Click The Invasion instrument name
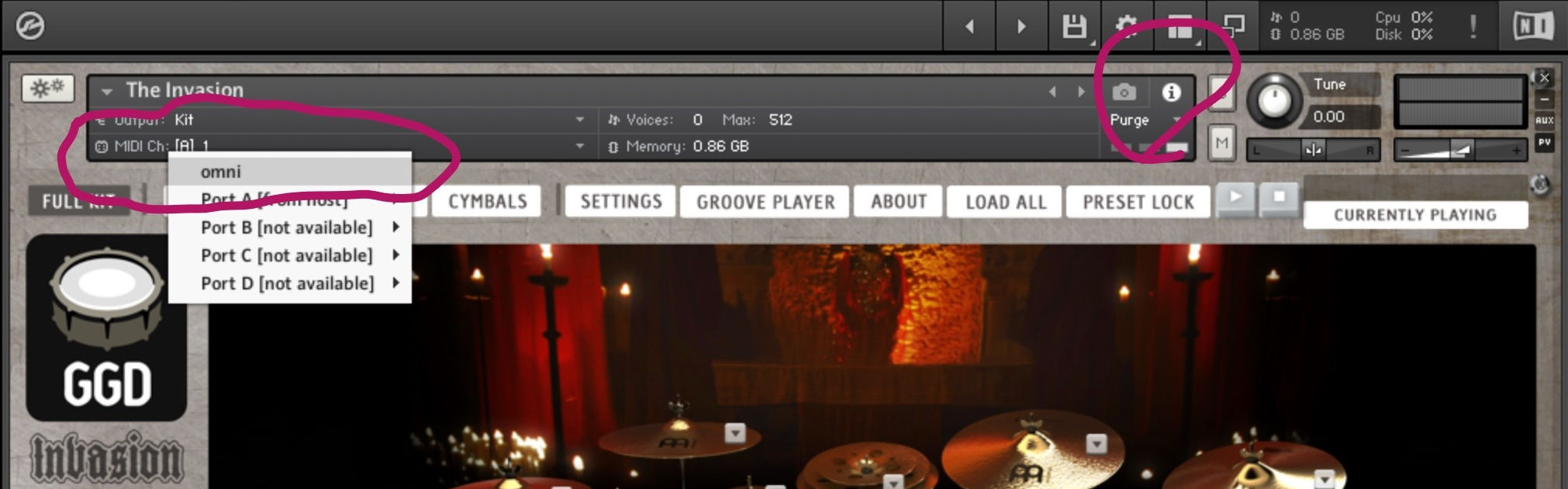The width and height of the screenshot is (1568, 489). tap(185, 91)
